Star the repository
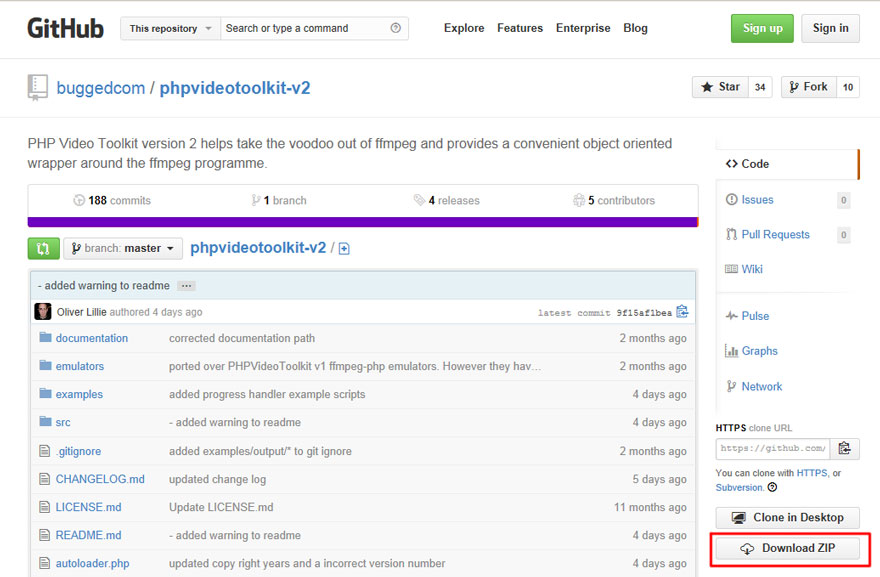The height and width of the screenshot is (577, 880). click(720, 87)
